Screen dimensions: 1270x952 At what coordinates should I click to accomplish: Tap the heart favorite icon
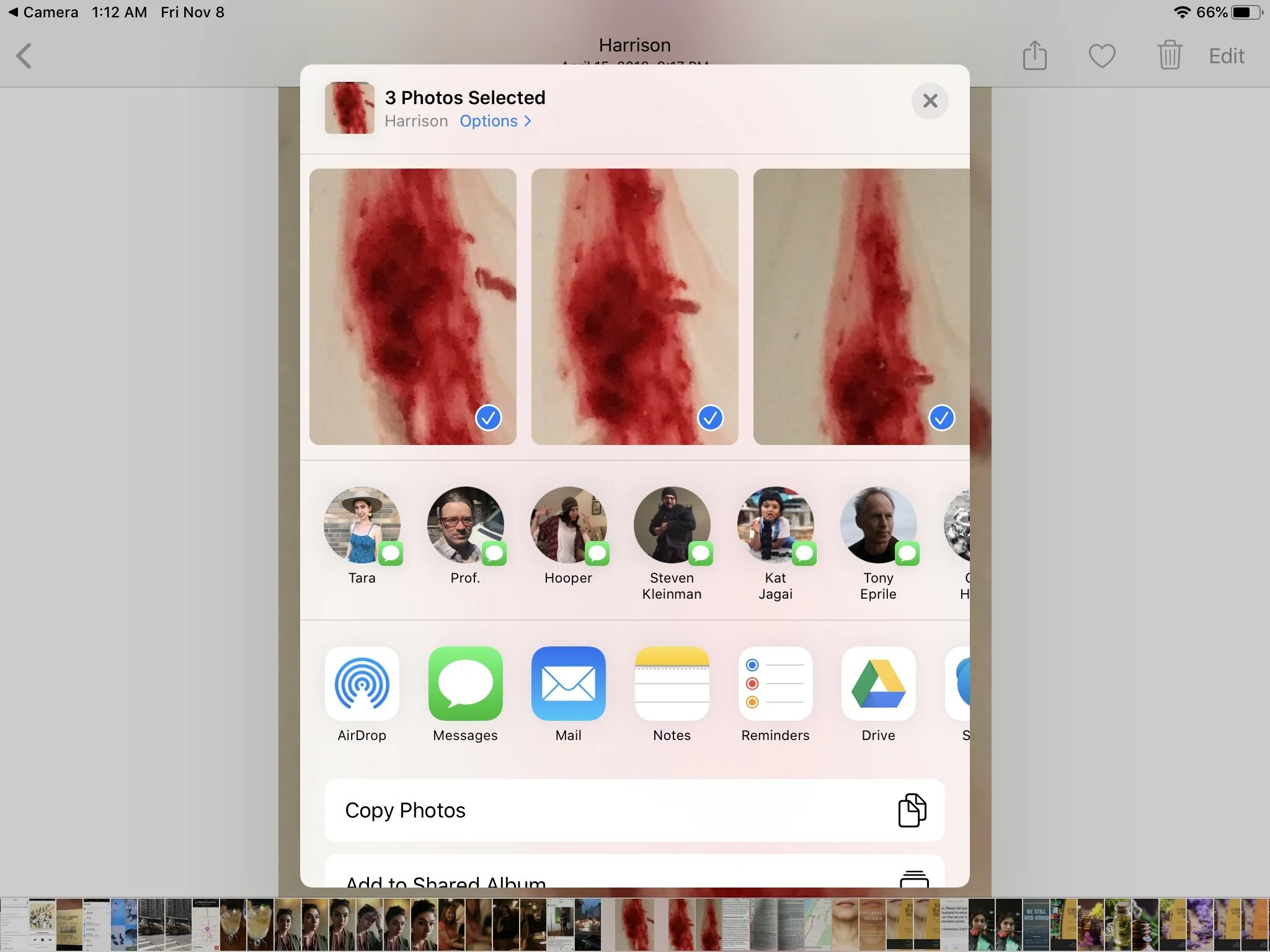pos(1102,56)
